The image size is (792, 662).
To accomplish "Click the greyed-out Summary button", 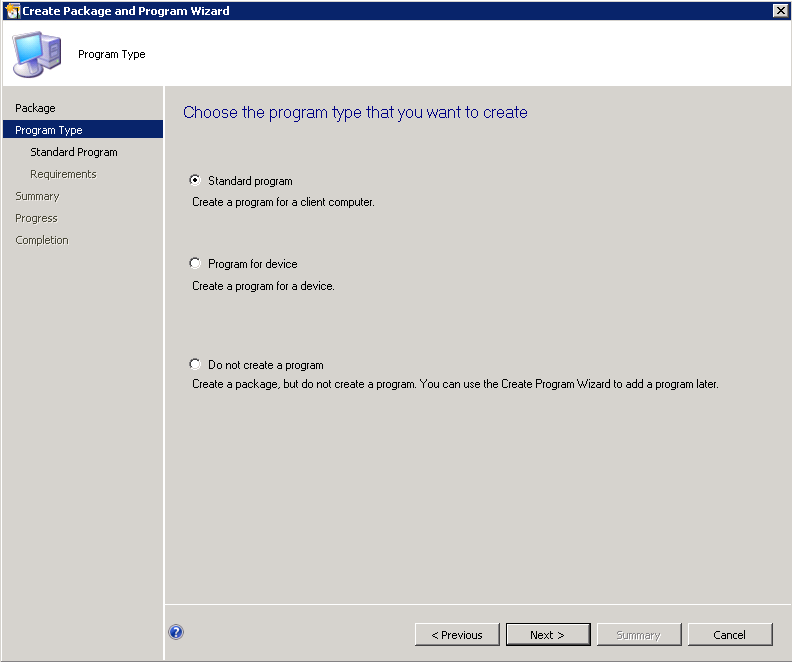I will [639, 634].
